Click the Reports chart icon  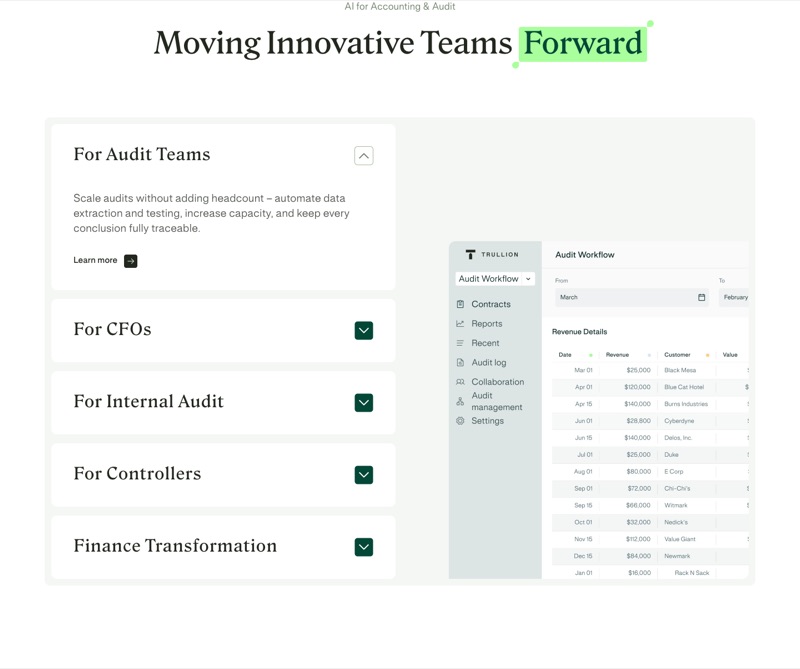[x=460, y=324]
